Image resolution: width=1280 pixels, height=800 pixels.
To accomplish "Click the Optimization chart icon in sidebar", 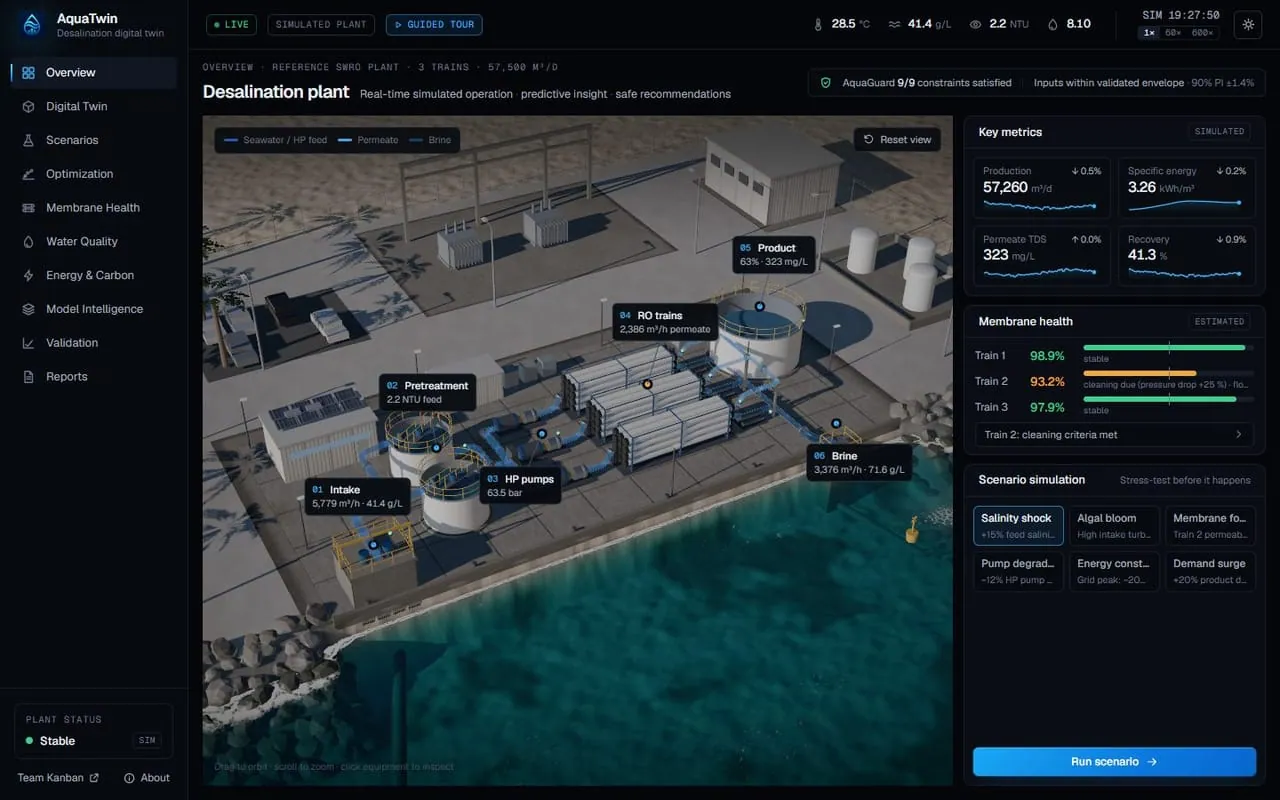I will point(28,174).
